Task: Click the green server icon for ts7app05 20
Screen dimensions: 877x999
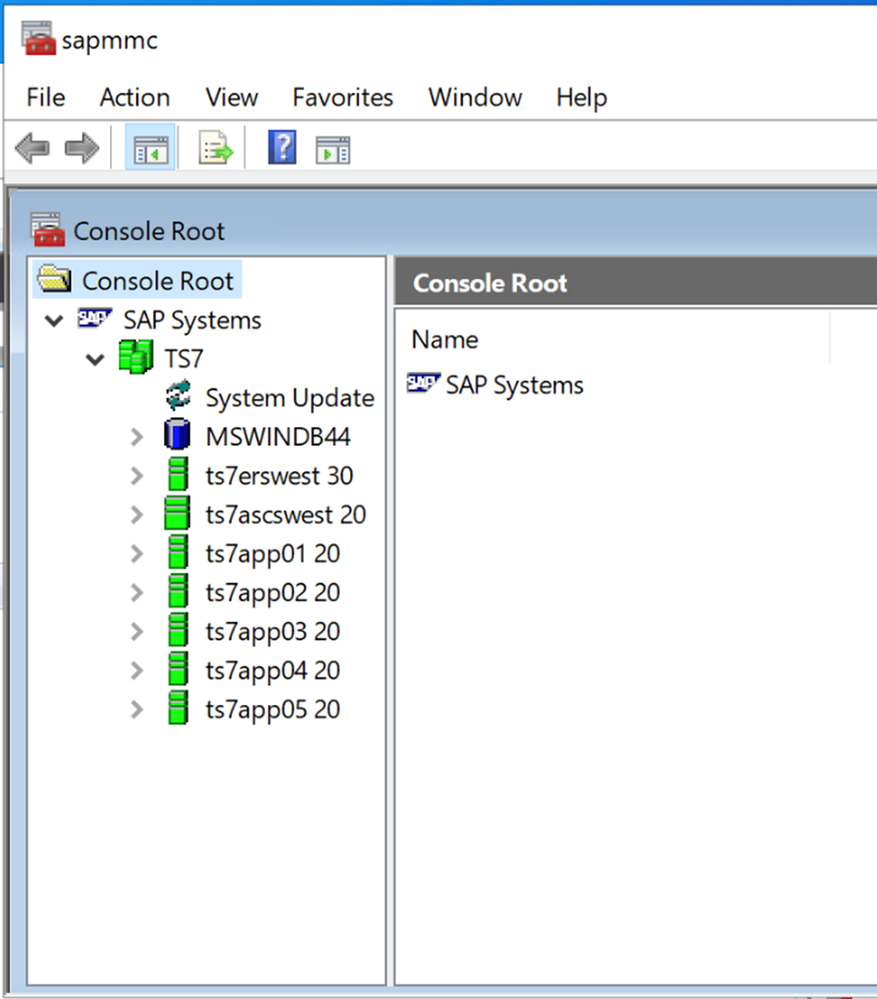Action: (178, 708)
